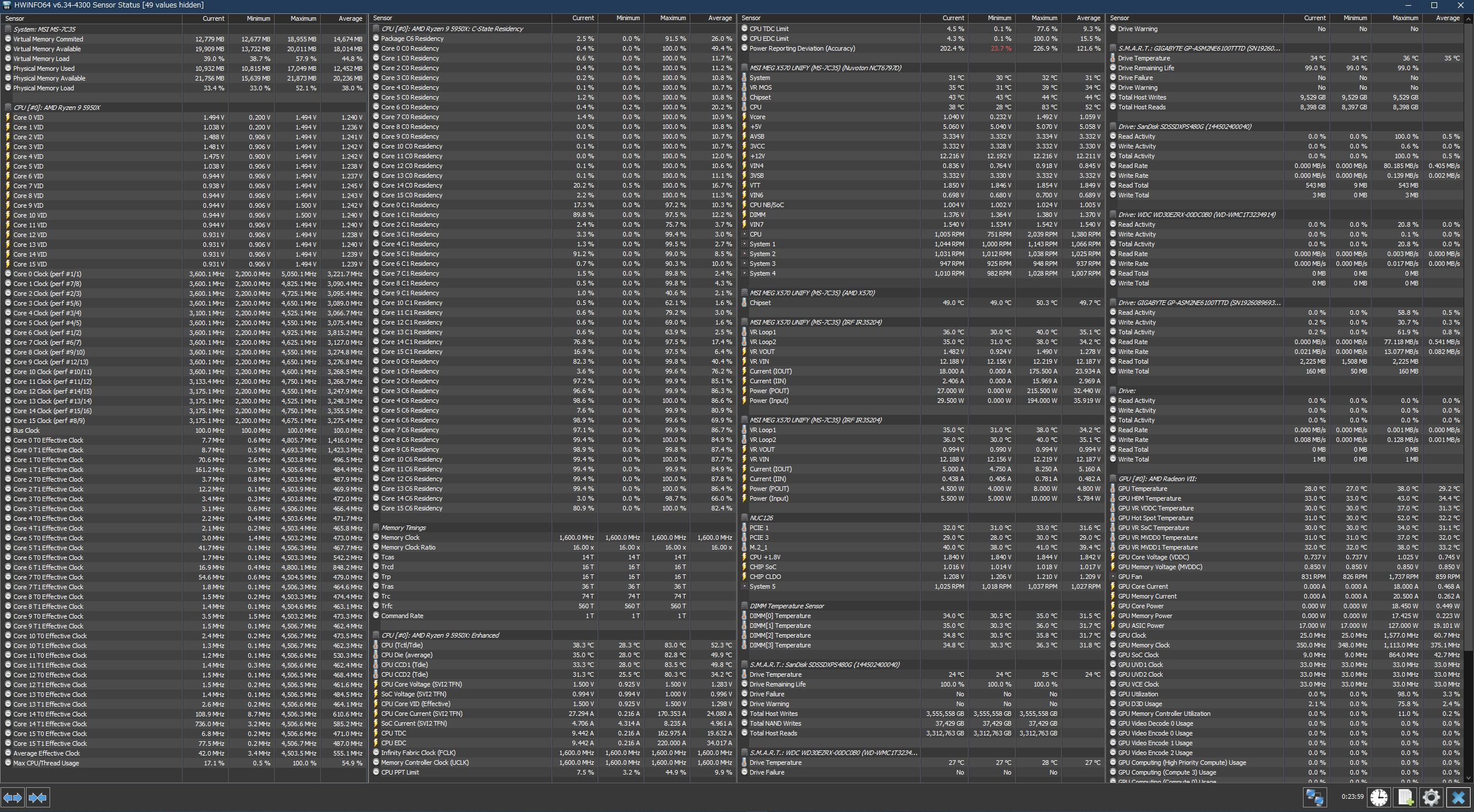Collapse the GPU [#0]: AMD Radeon VII group

pyautogui.click(x=1157, y=479)
